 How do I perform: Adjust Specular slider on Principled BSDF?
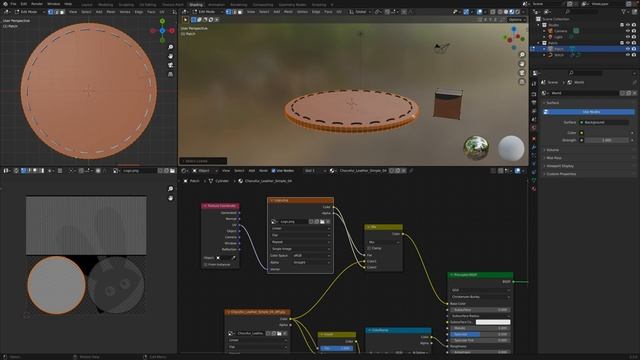pos(480,334)
